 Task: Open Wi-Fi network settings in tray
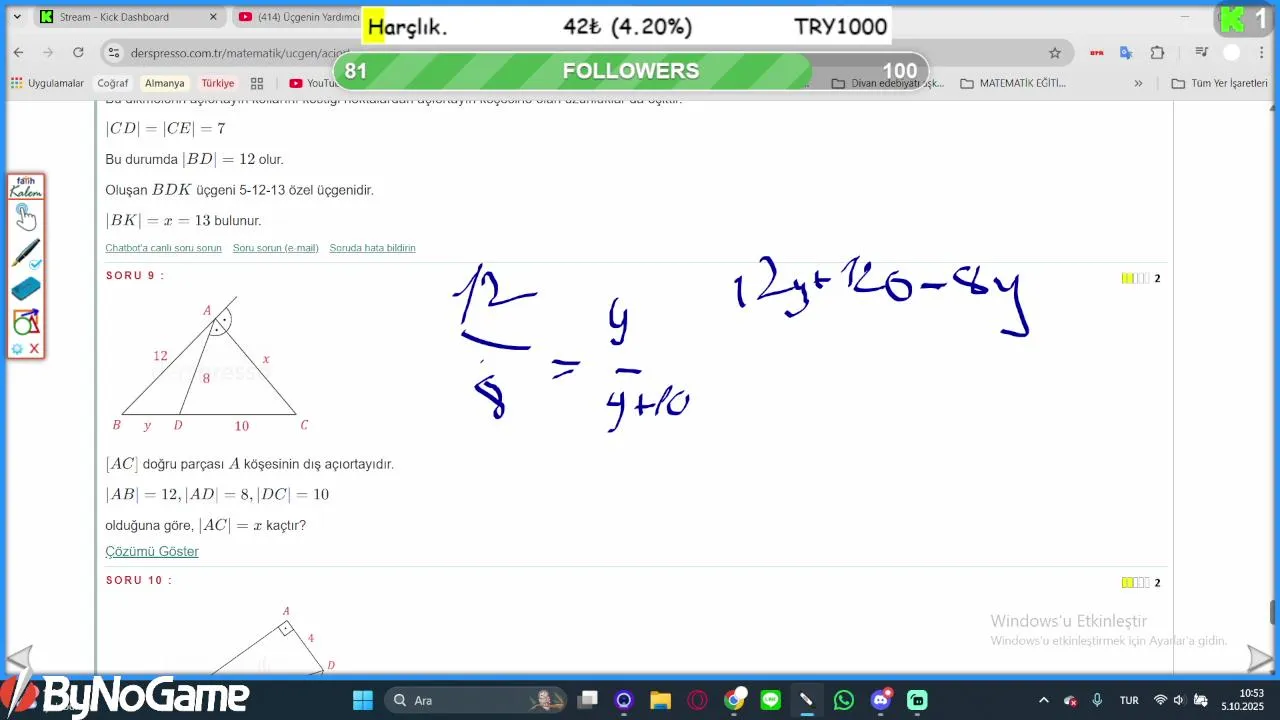(x=1160, y=700)
